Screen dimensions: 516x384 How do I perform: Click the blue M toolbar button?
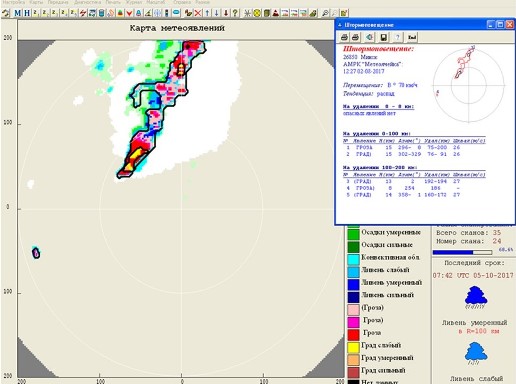click(17, 13)
